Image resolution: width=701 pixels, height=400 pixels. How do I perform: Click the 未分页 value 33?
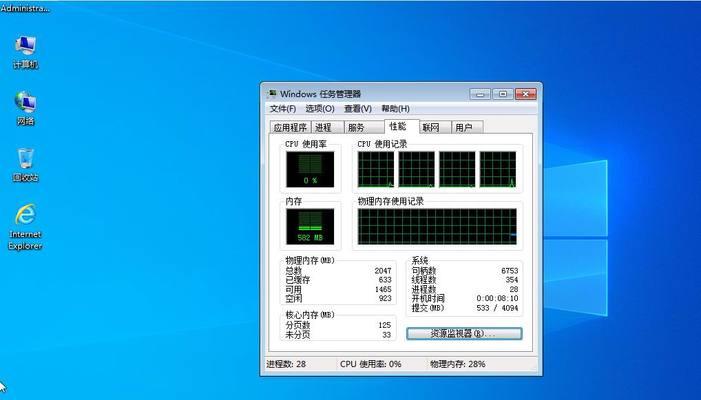pos(386,335)
